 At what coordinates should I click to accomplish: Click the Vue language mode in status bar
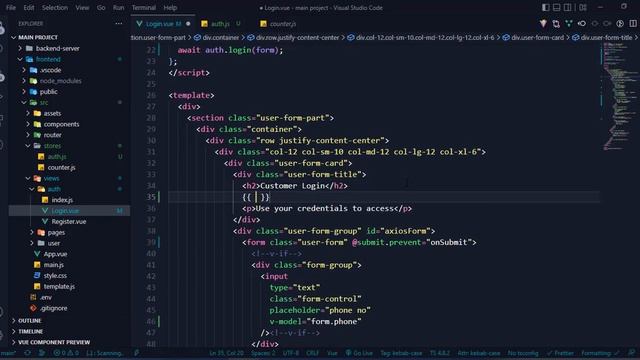pyautogui.click(x=332, y=353)
